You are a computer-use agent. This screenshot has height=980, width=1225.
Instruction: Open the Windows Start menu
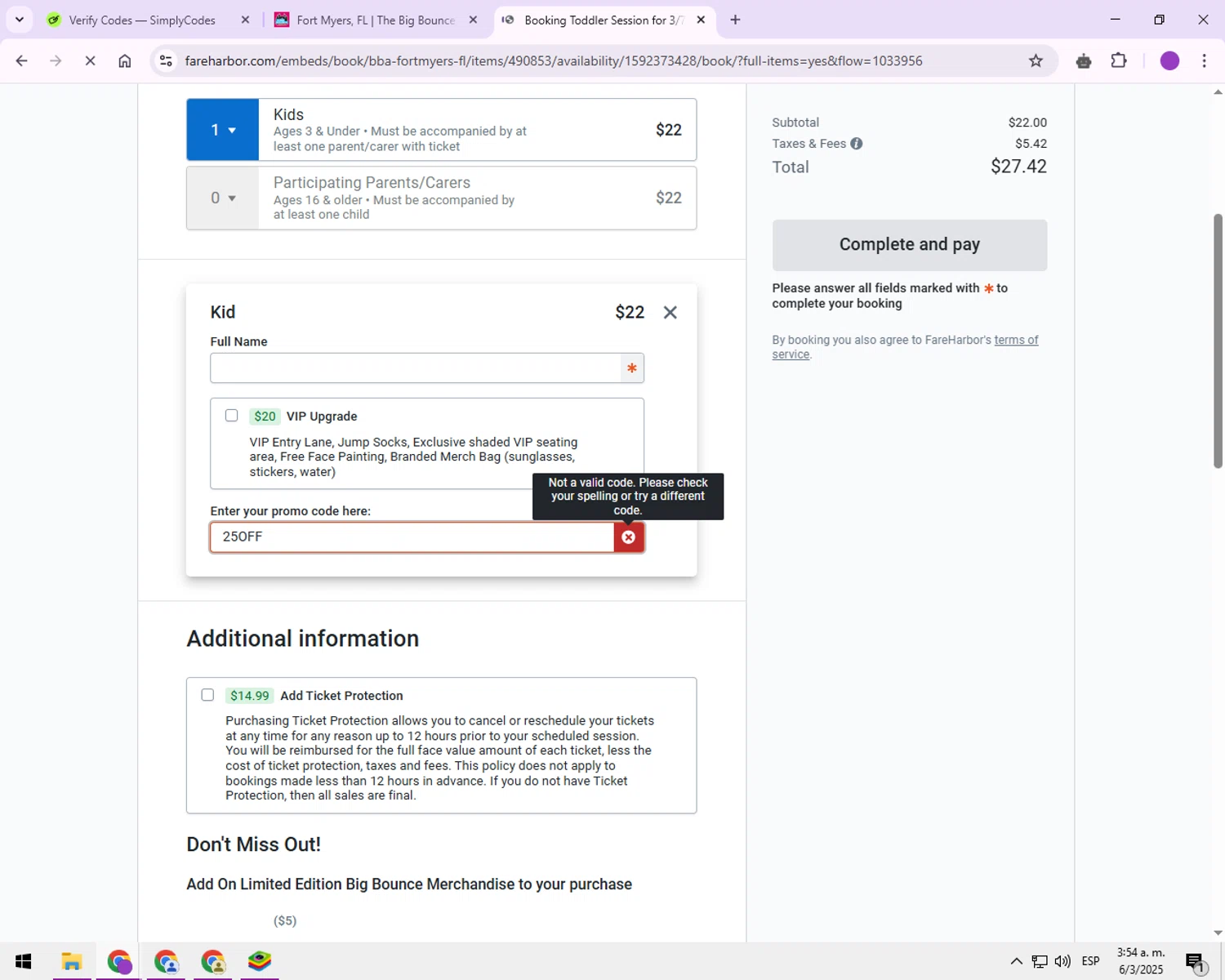(23, 961)
